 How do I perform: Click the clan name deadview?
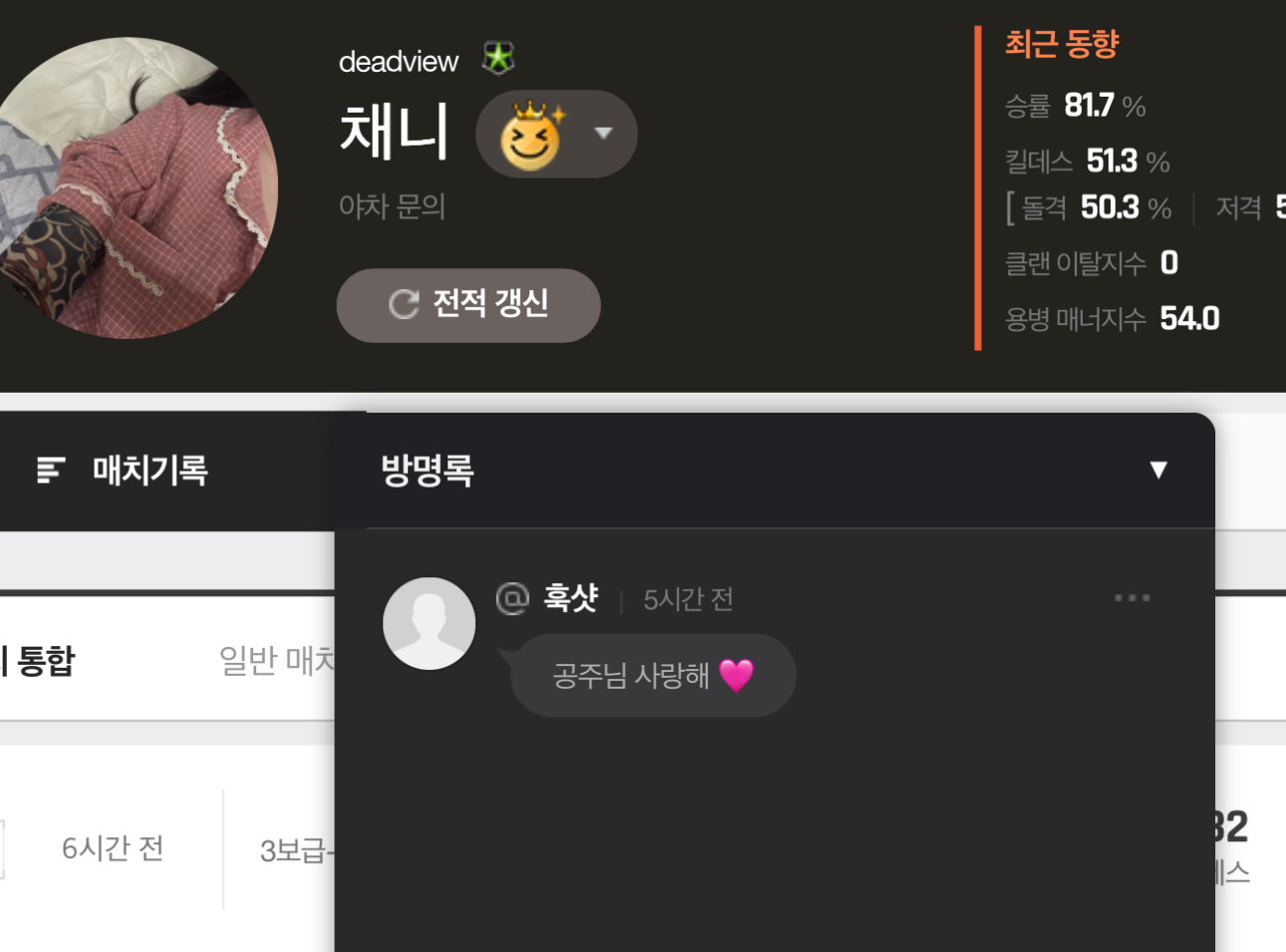(x=399, y=62)
